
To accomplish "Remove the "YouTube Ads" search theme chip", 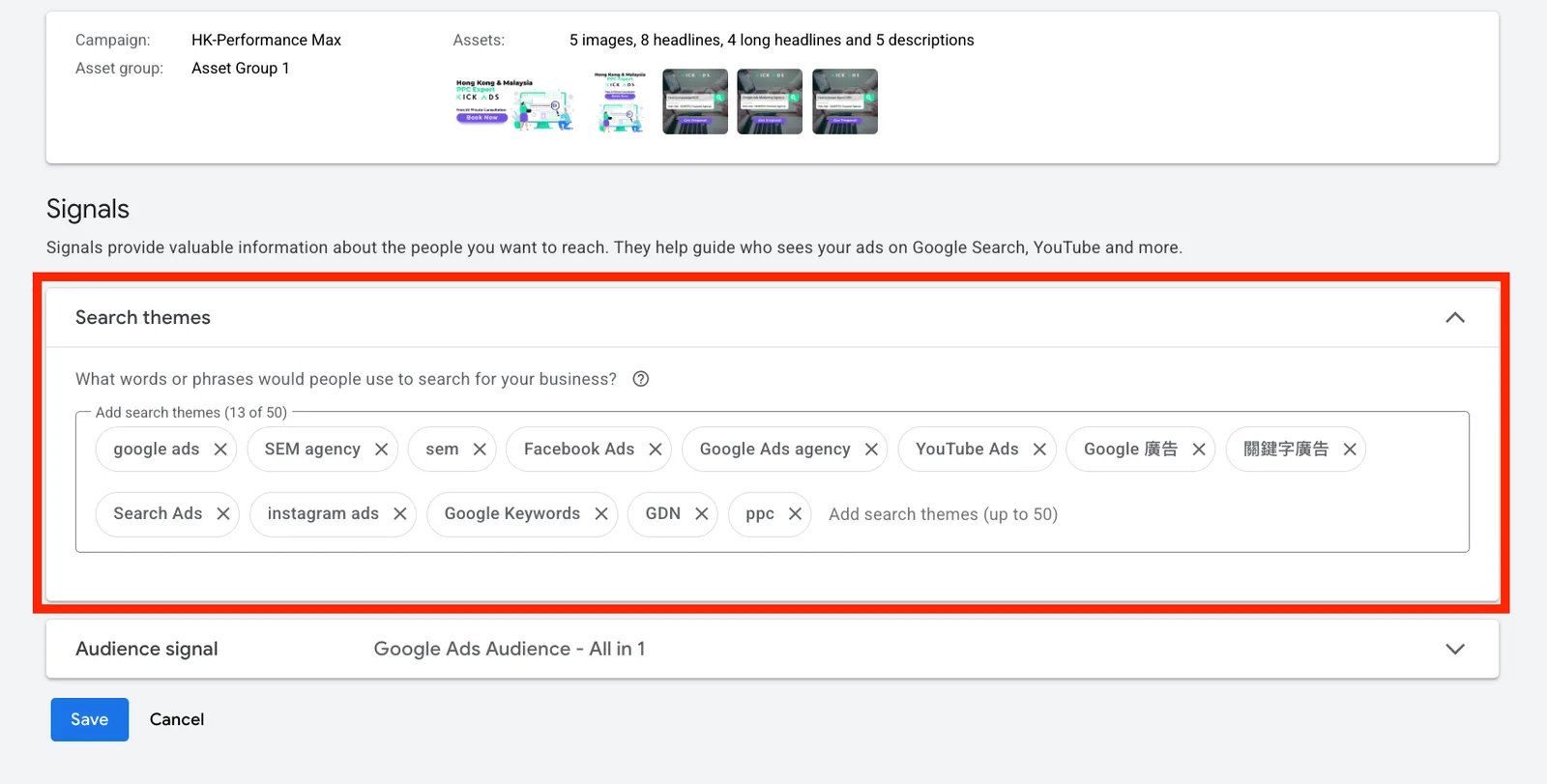I will pyautogui.click(x=1039, y=450).
